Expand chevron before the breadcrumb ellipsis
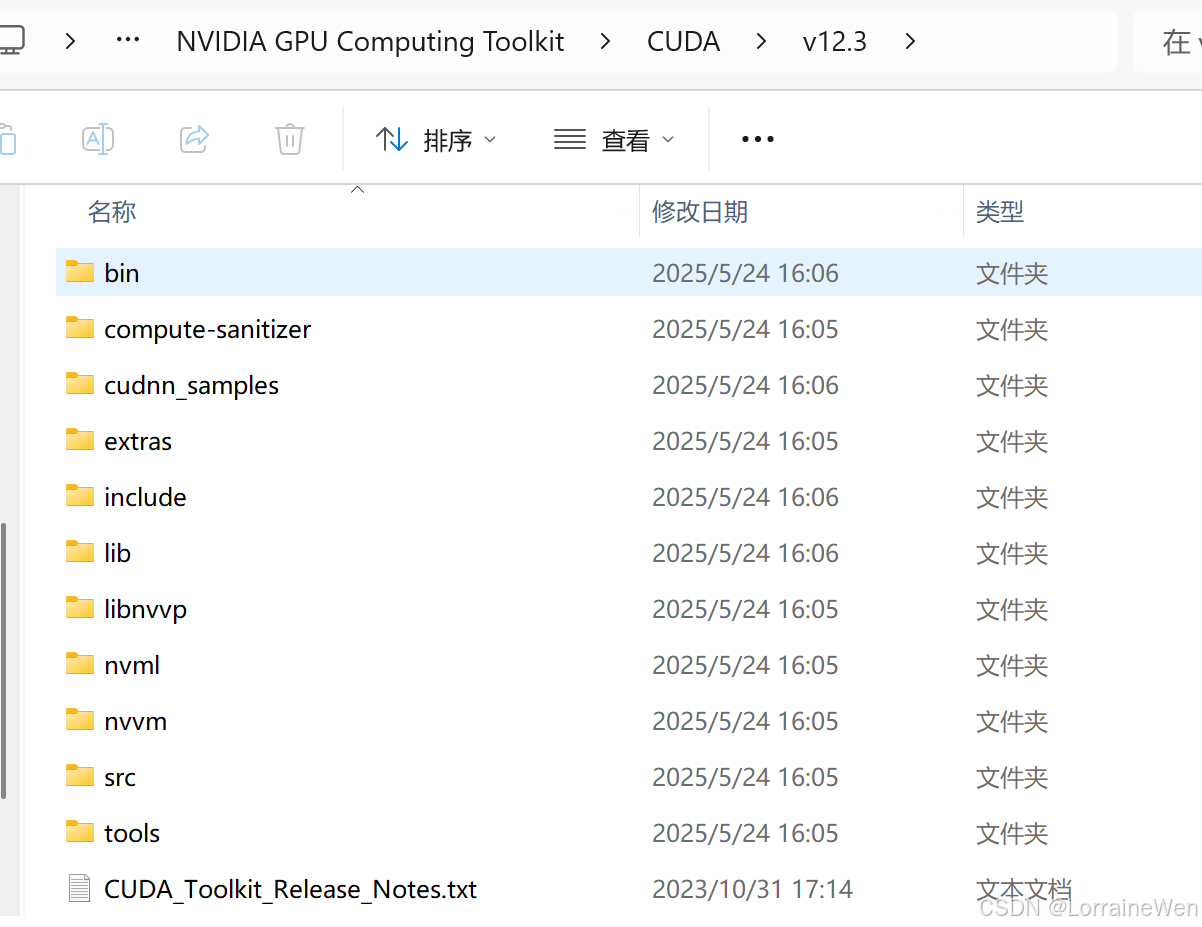The image size is (1202, 927). (x=70, y=41)
